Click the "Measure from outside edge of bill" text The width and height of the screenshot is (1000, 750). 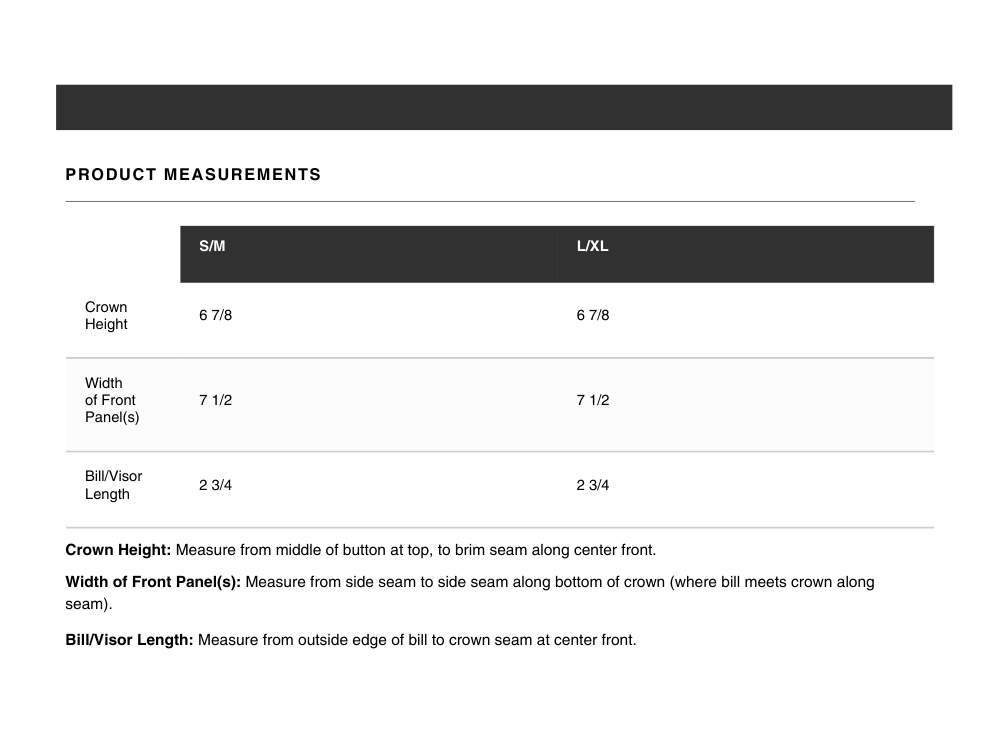click(x=416, y=640)
